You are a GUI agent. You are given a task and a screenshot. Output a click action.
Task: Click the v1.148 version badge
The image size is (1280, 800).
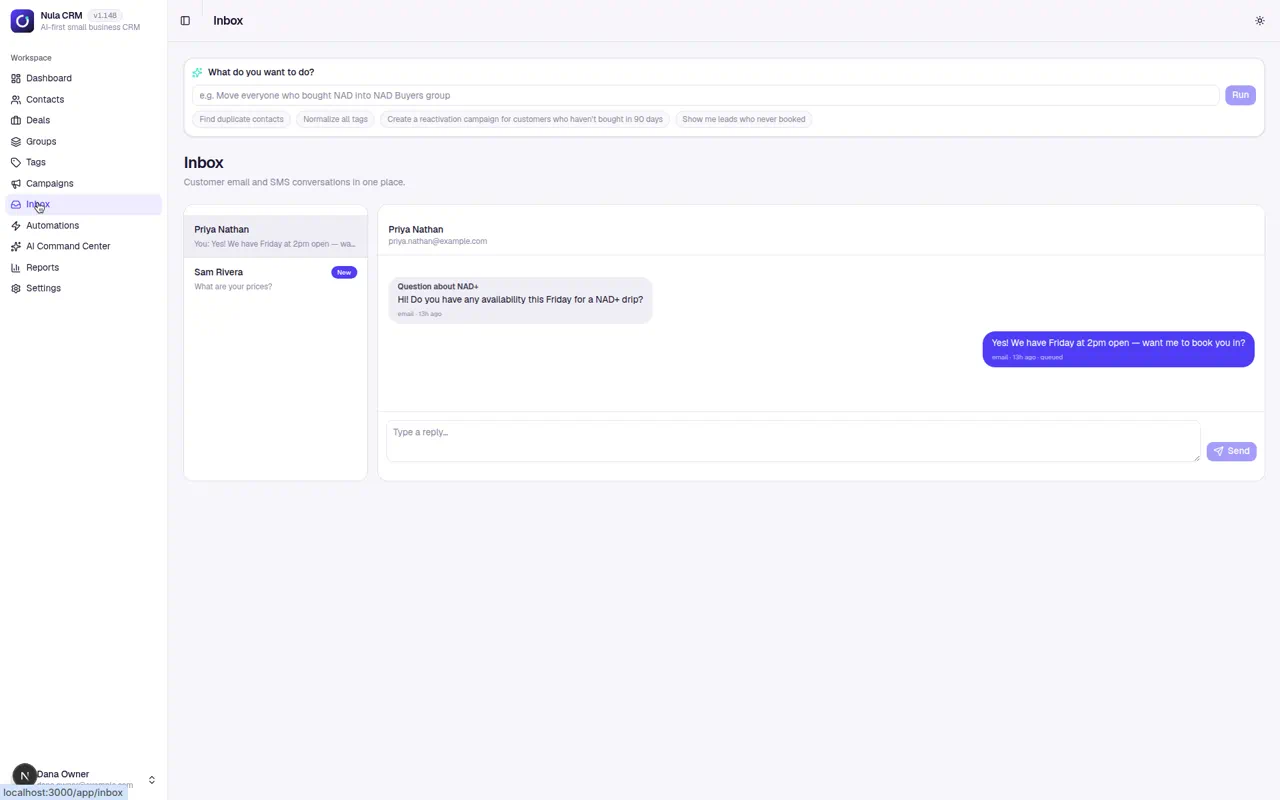pos(105,15)
